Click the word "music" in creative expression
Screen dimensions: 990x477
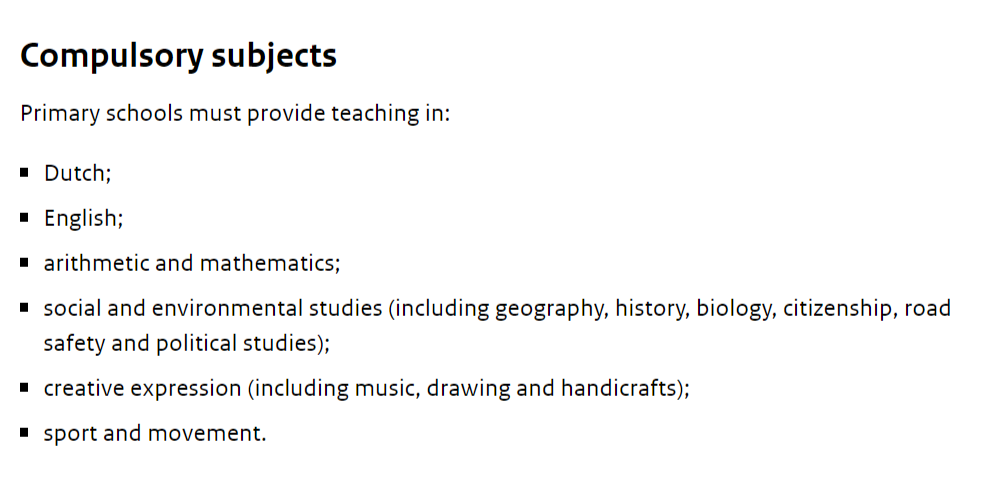[x=385, y=388]
